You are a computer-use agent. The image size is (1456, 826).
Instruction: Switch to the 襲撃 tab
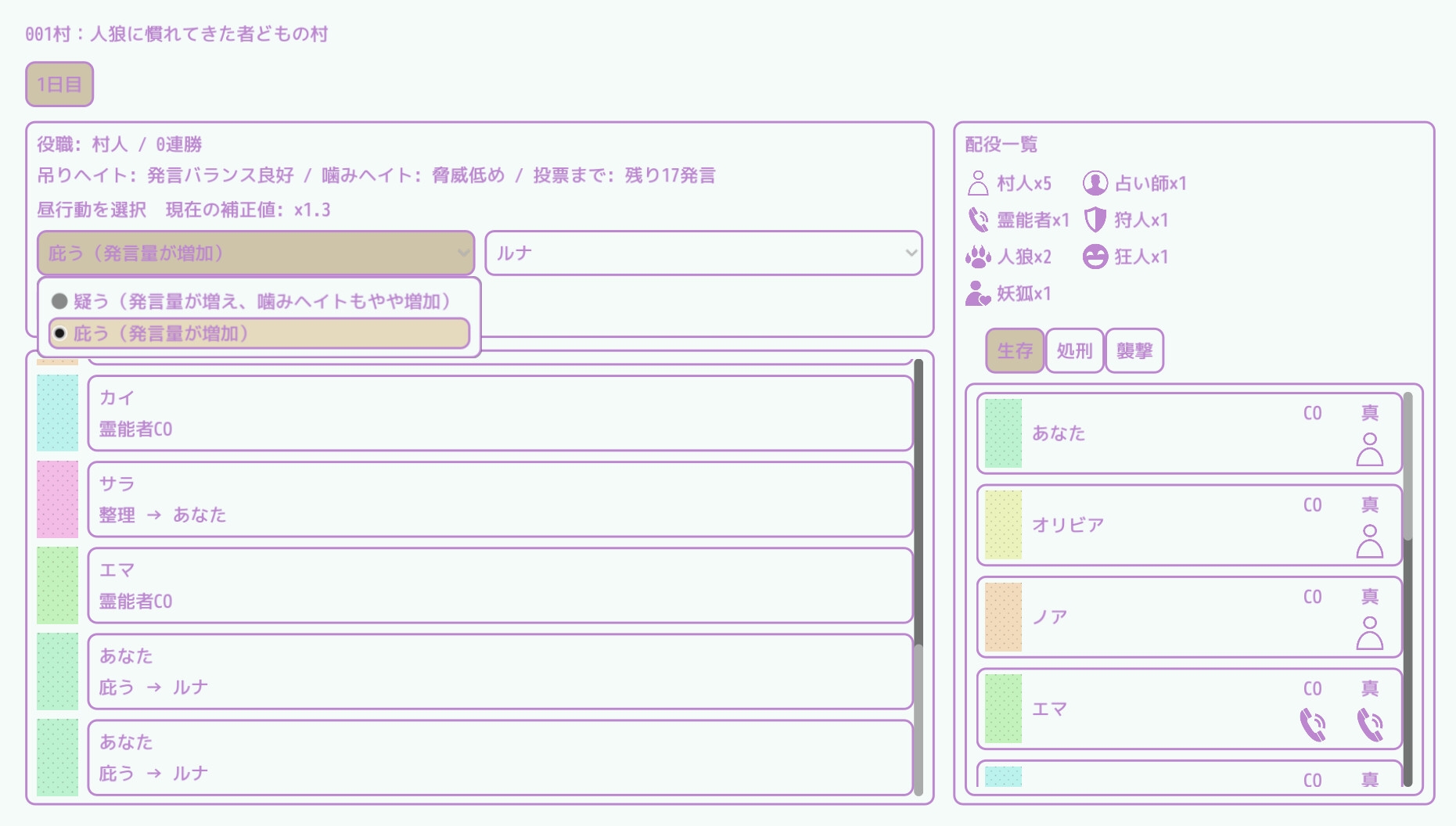point(1134,350)
